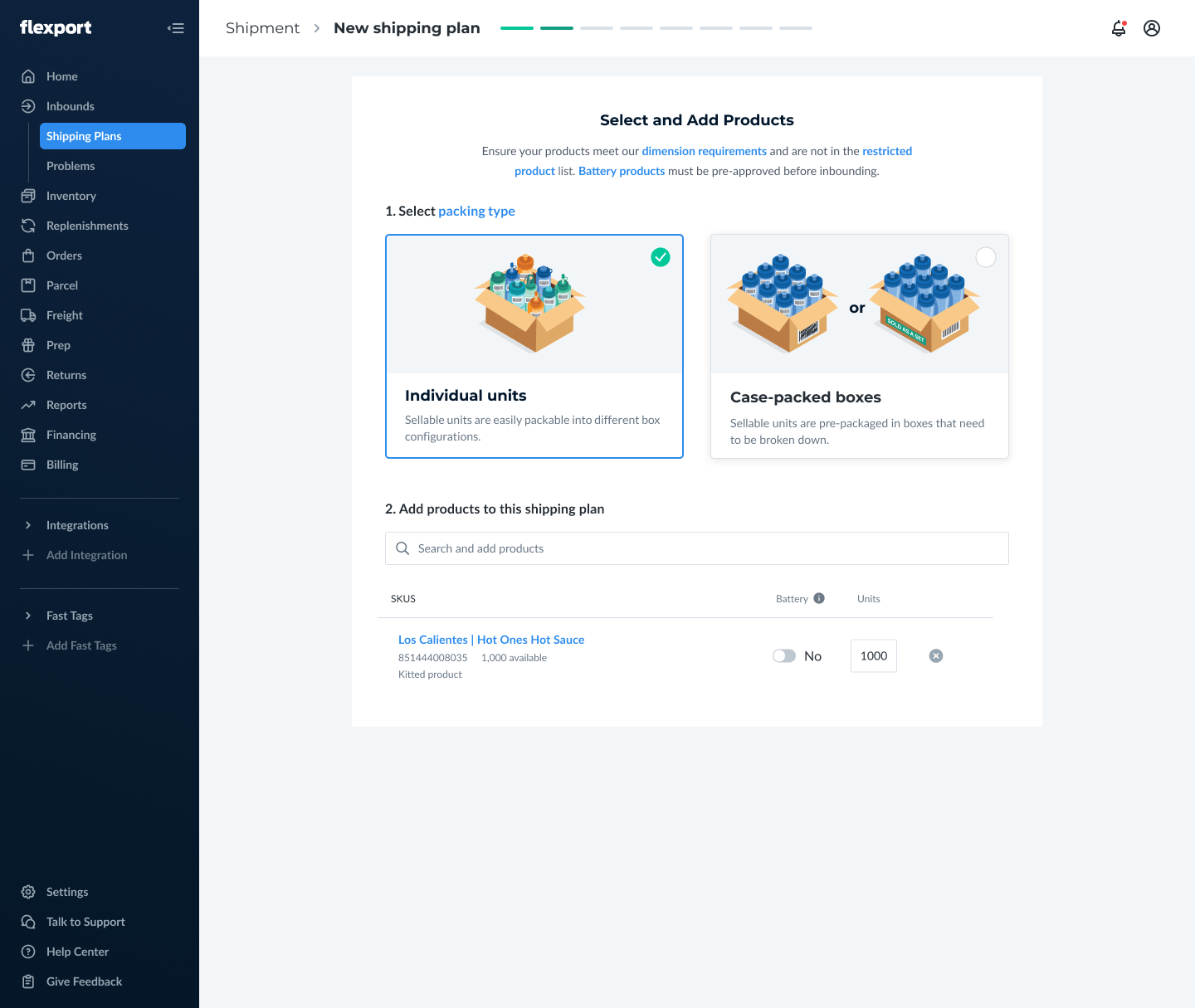Open the Returns page
Viewport: 1195px width, 1008px height.
[66, 375]
